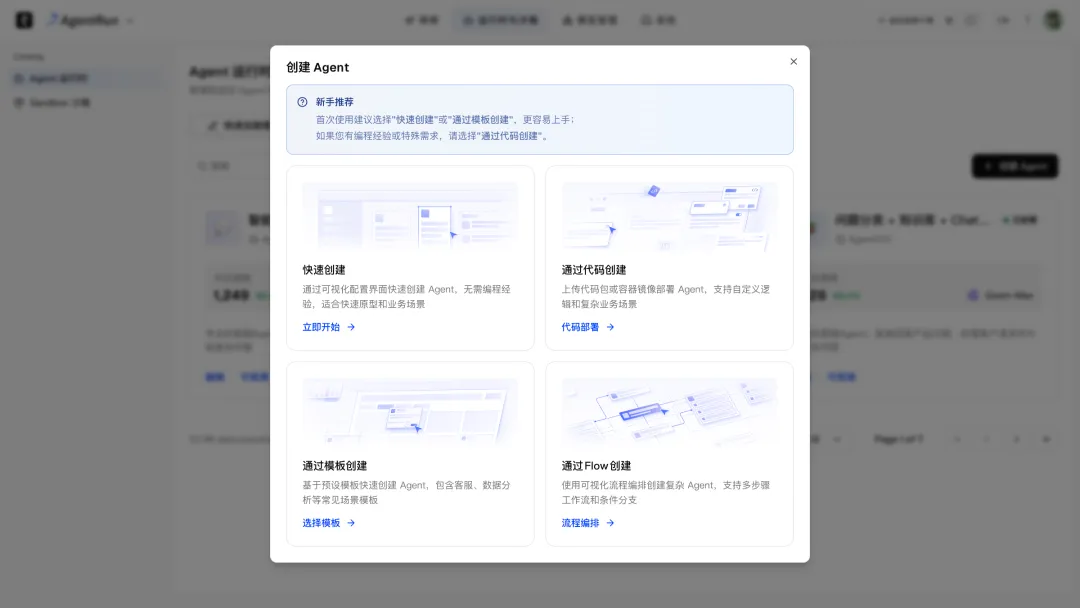Click the AgentRun logo icon top-left

[x=22, y=19]
